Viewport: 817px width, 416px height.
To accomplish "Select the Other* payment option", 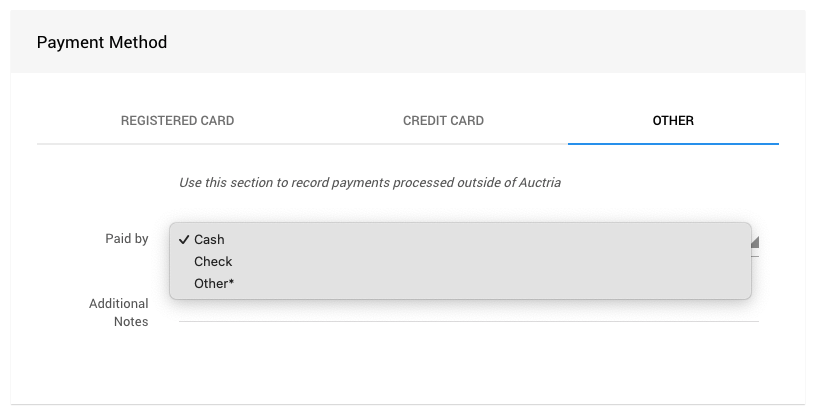I will [214, 284].
